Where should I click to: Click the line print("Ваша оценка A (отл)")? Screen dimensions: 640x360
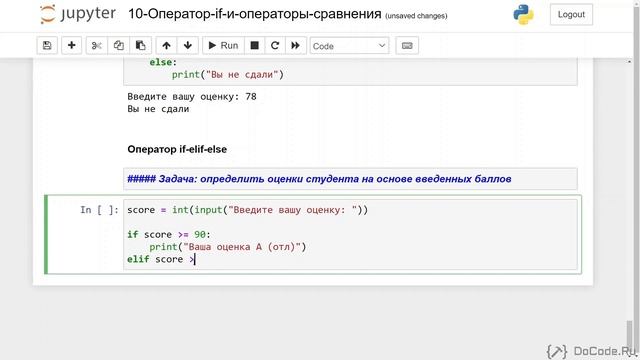(x=227, y=247)
